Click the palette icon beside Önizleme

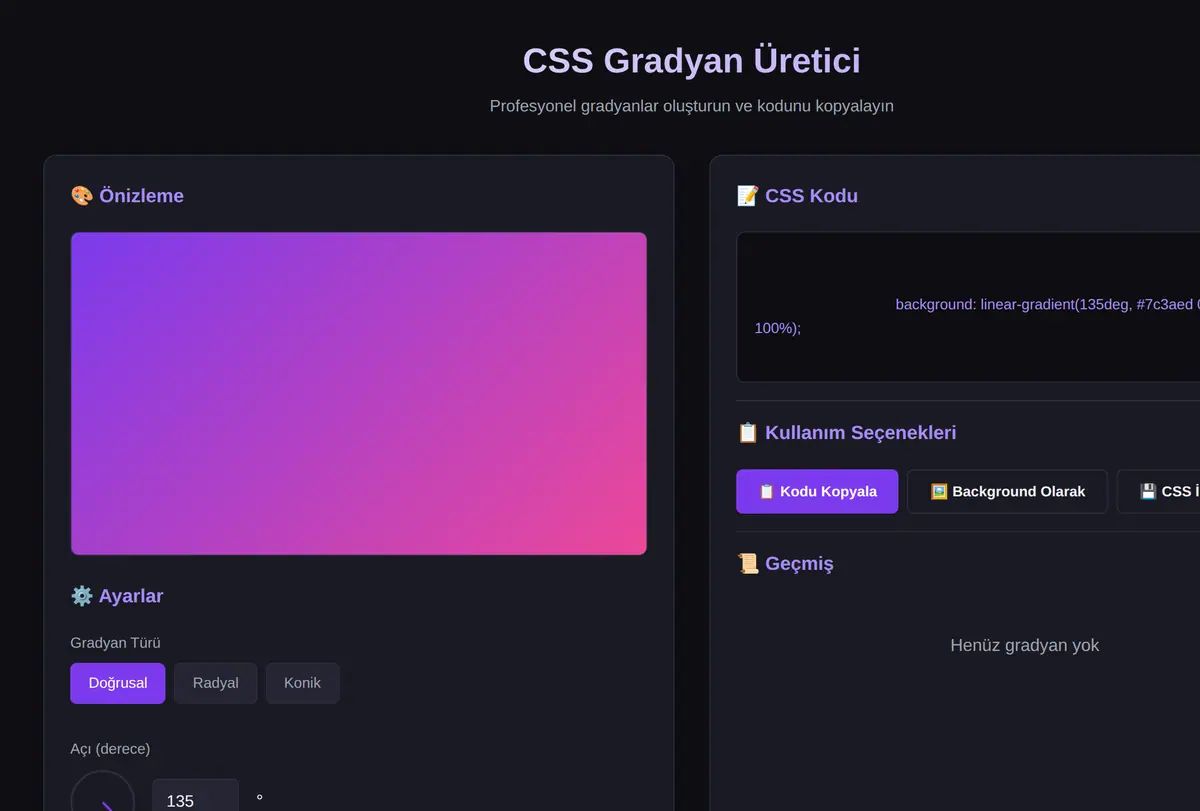[82, 195]
